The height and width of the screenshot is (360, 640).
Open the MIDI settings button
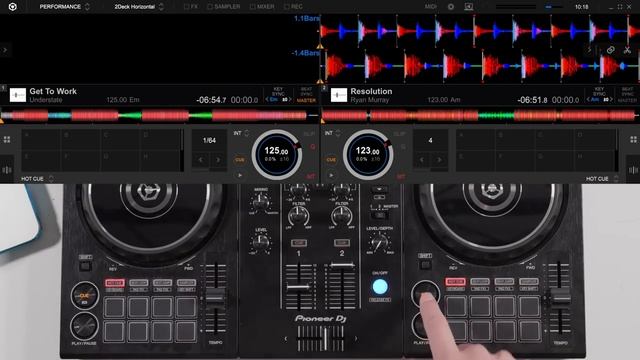coord(430,7)
